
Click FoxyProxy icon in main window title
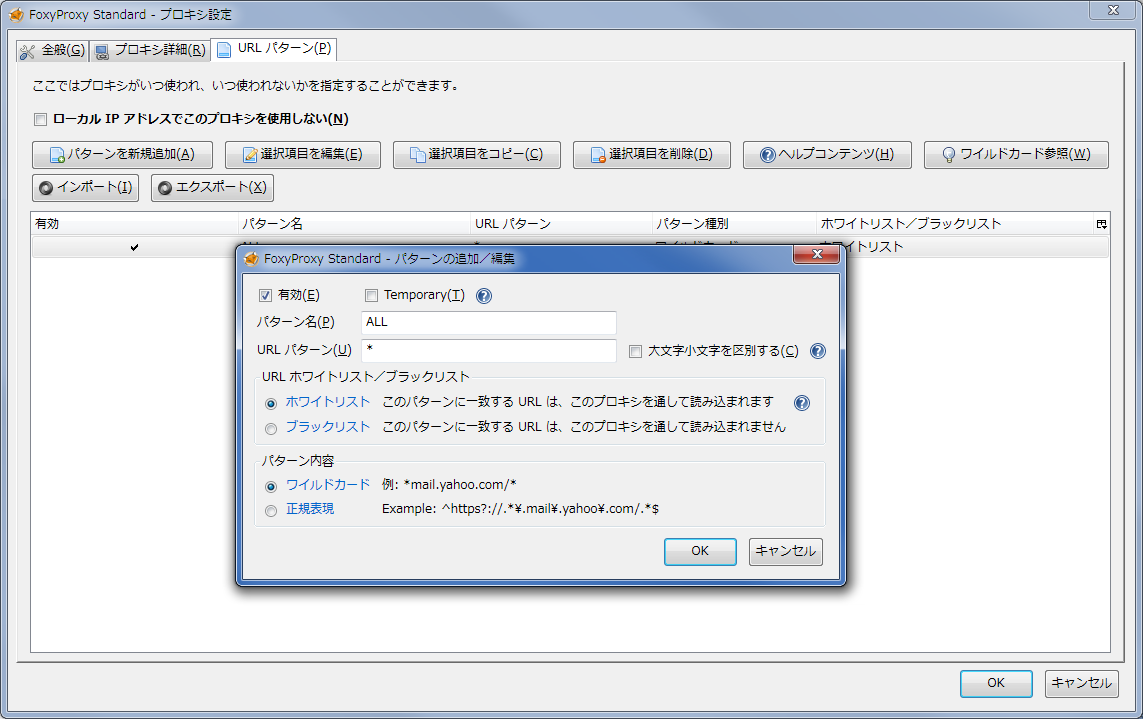(15, 15)
